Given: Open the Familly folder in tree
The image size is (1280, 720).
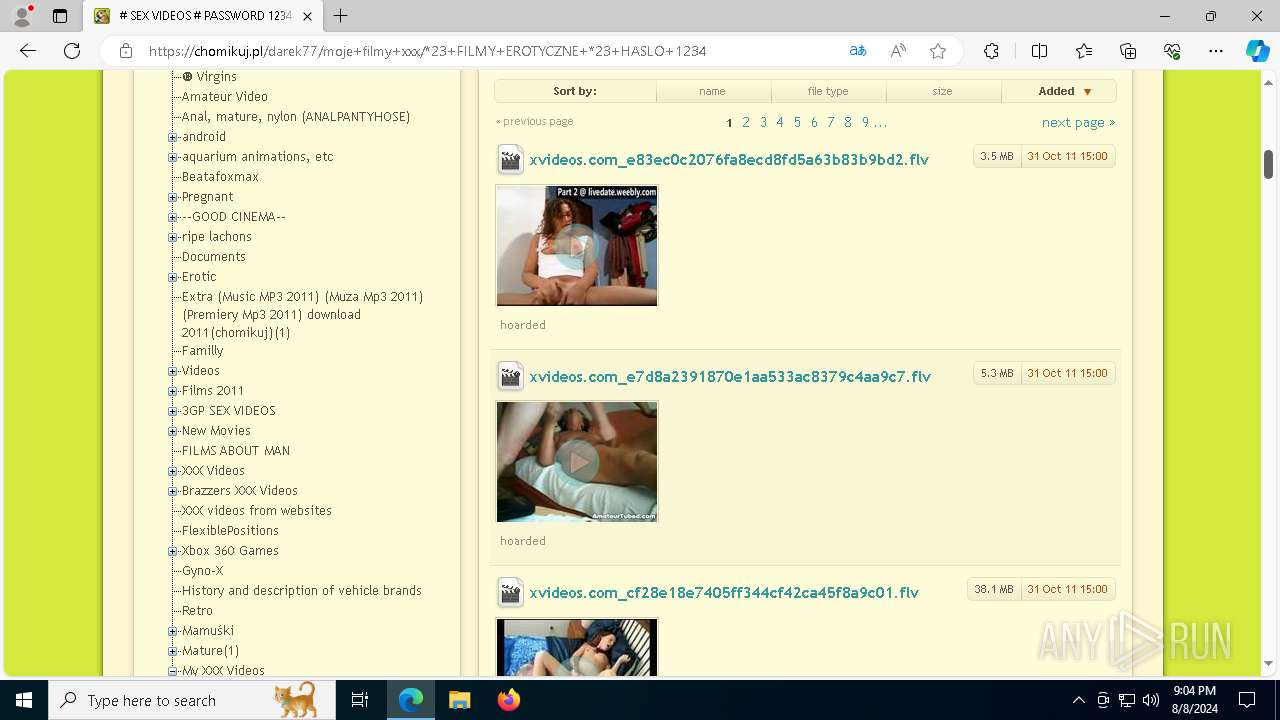Looking at the screenshot, I should point(203,351).
